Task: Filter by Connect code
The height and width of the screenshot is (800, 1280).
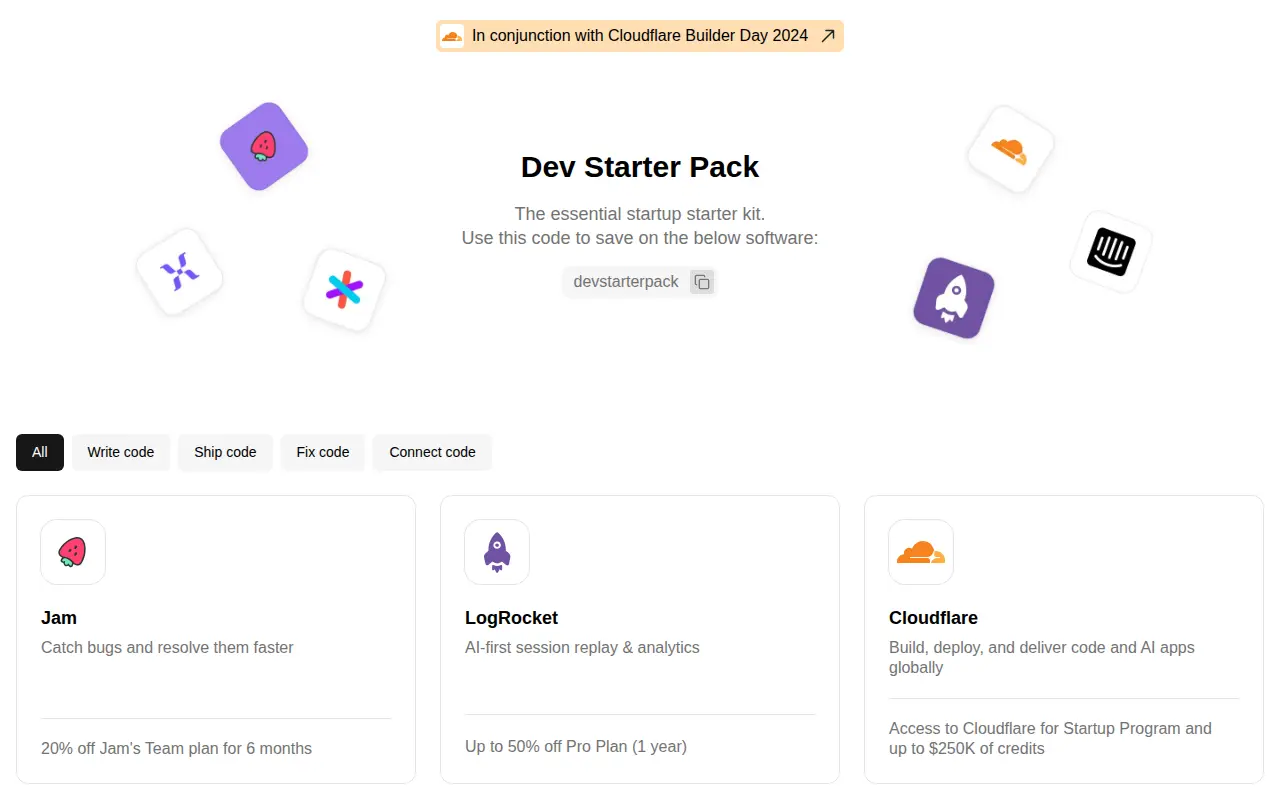Action: [432, 452]
